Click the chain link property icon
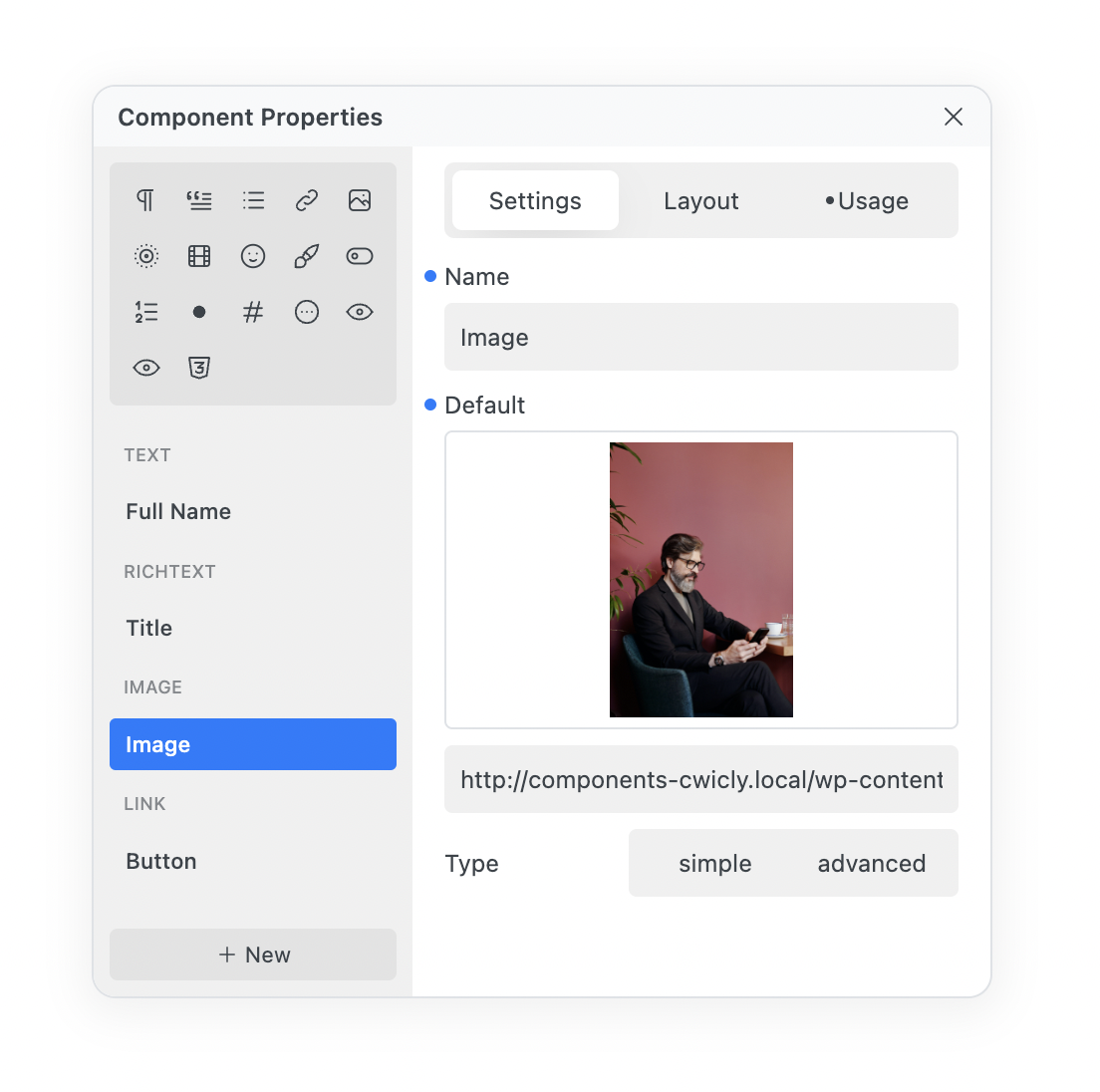The width and height of the screenshot is (1100, 1092). point(307,200)
